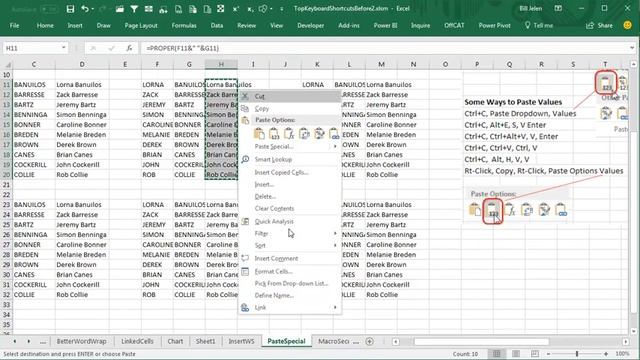This screenshot has width=640, height=360.
Task: Click the subscript x icon
Action: pyautogui.click(x=250, y=9)
